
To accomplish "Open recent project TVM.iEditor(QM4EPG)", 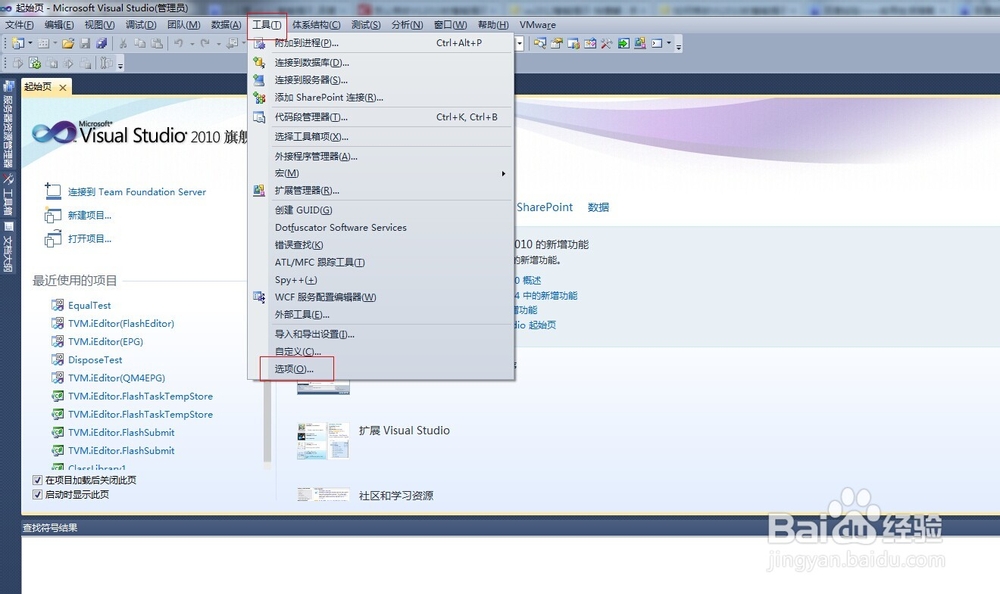I will [x=117, y=378].
